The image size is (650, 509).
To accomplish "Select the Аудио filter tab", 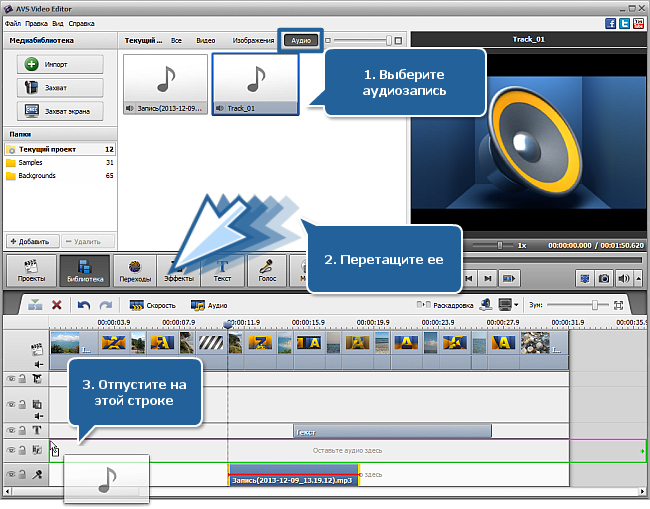I will point(301,40).
